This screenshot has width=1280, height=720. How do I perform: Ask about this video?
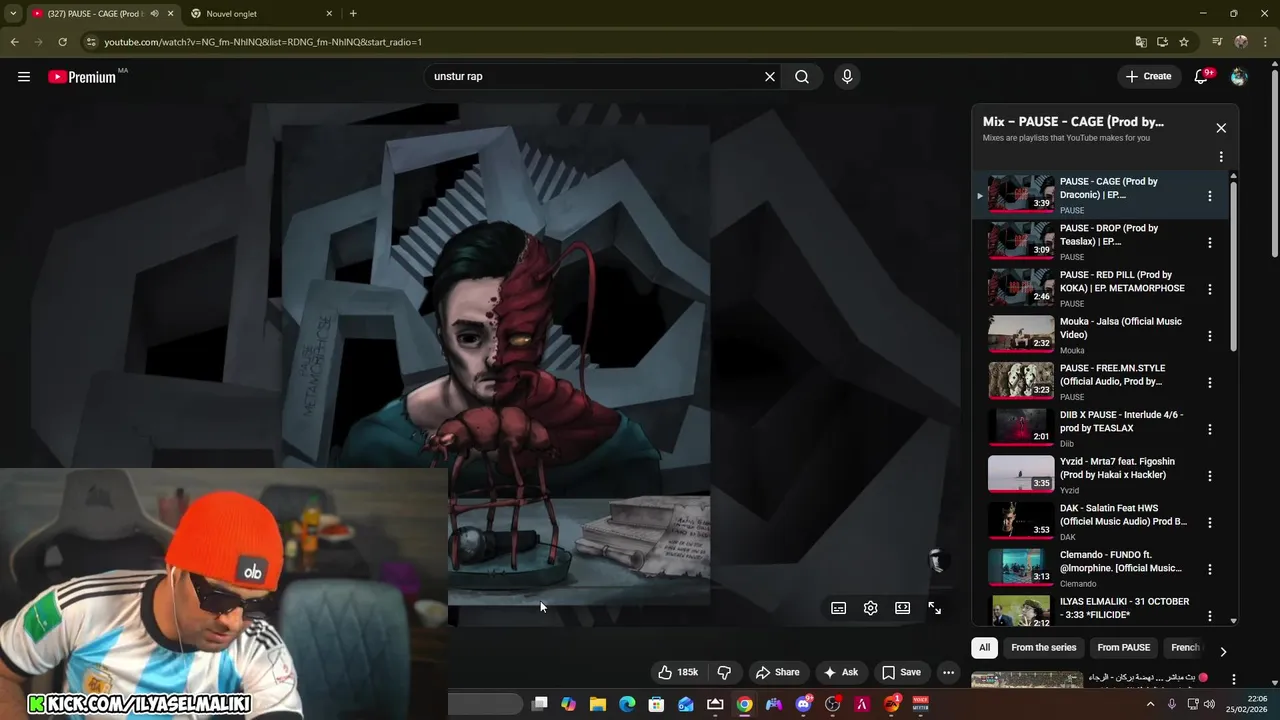tap(841, 672)
